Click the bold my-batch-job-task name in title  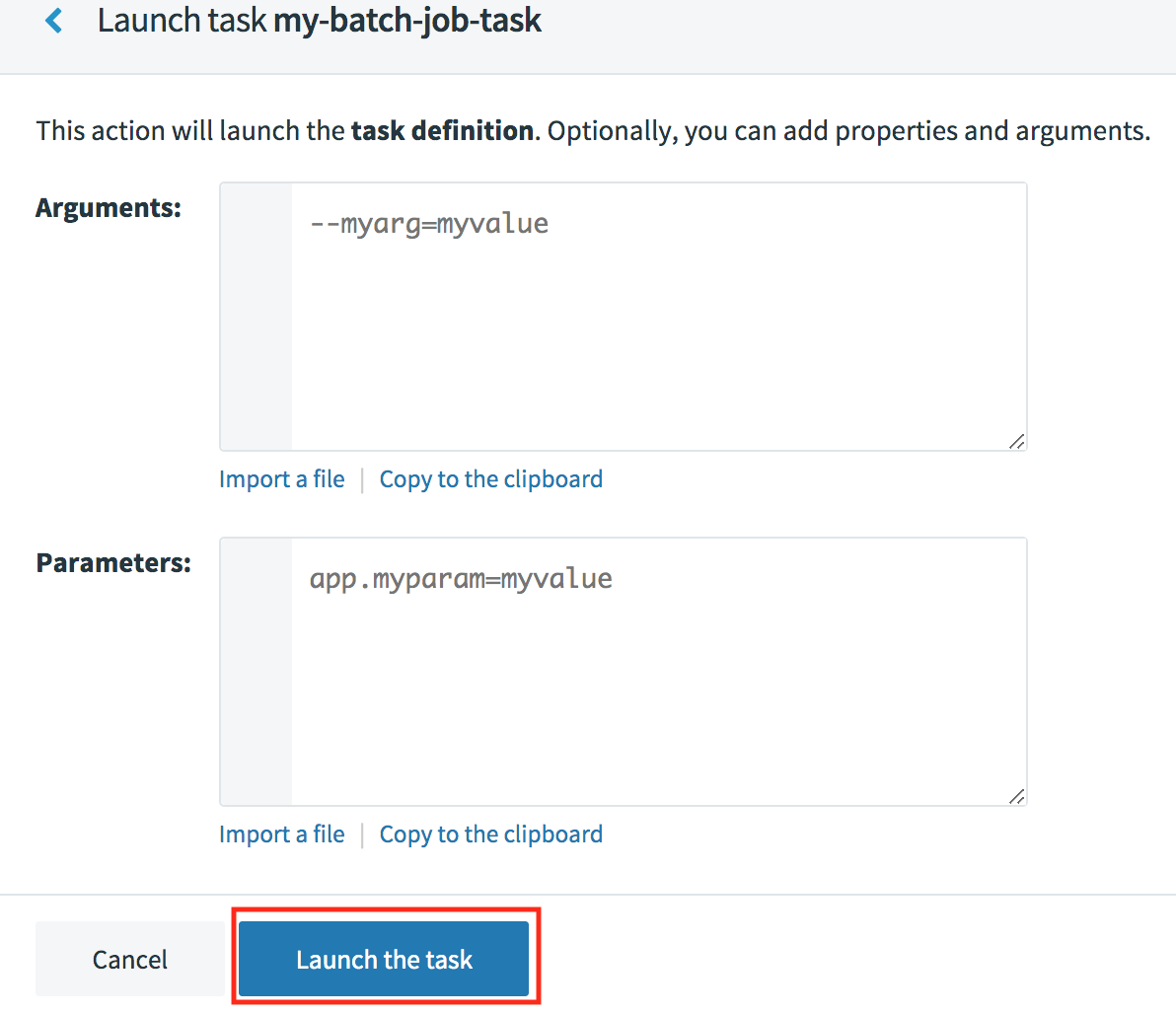tap(407, 21)
